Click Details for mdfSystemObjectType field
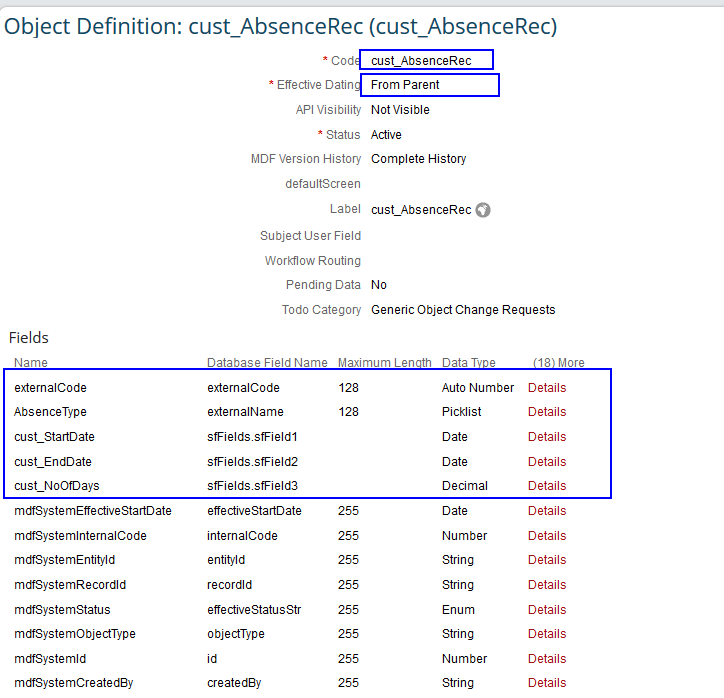 pos(547,634)
